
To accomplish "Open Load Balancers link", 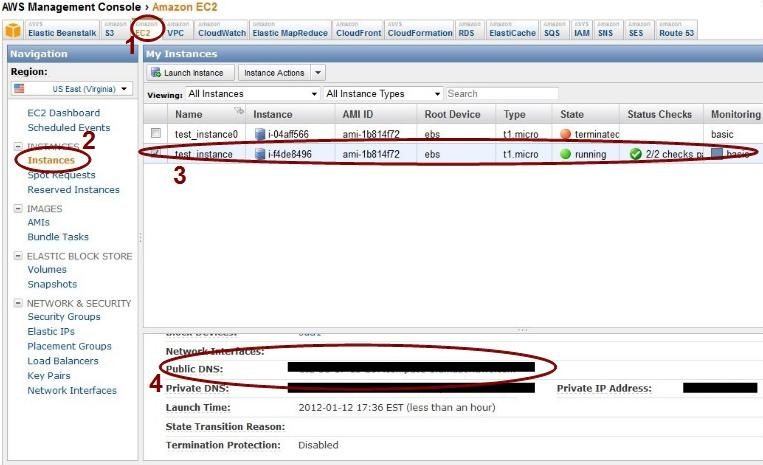I will [63, 361].
